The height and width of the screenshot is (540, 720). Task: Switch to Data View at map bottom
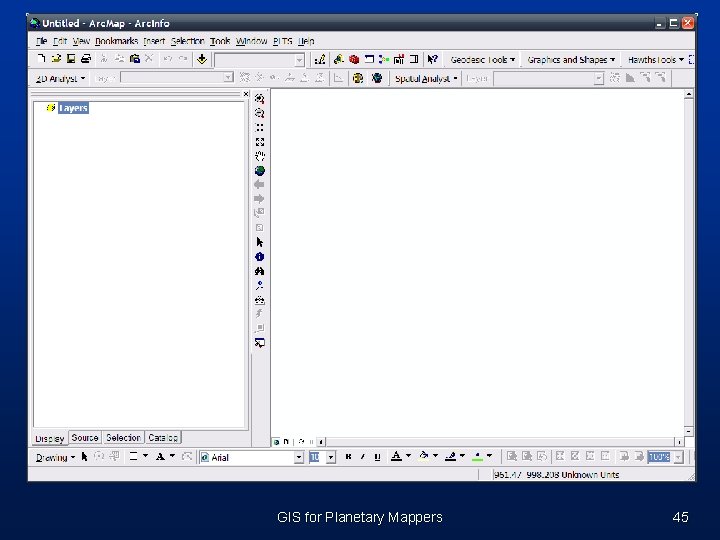[x=276, y=442]
